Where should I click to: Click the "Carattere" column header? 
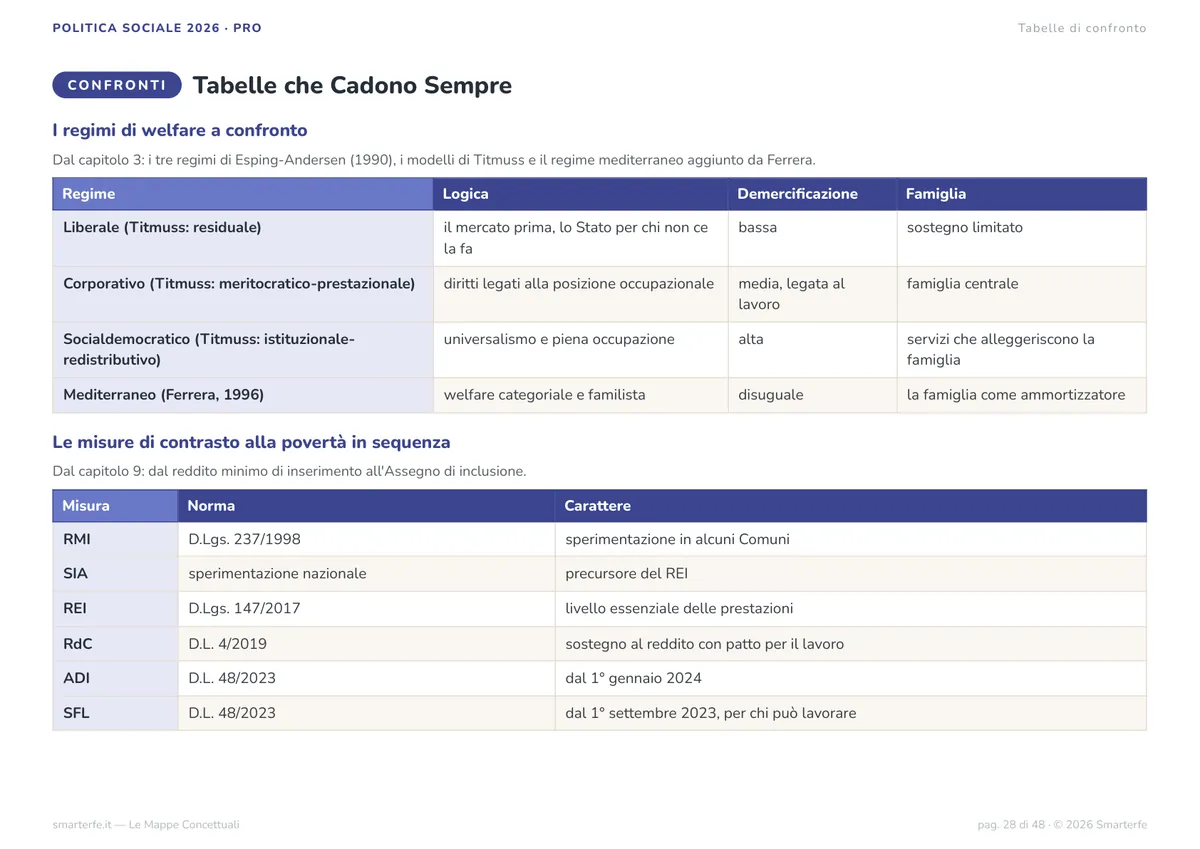point(851,506)
